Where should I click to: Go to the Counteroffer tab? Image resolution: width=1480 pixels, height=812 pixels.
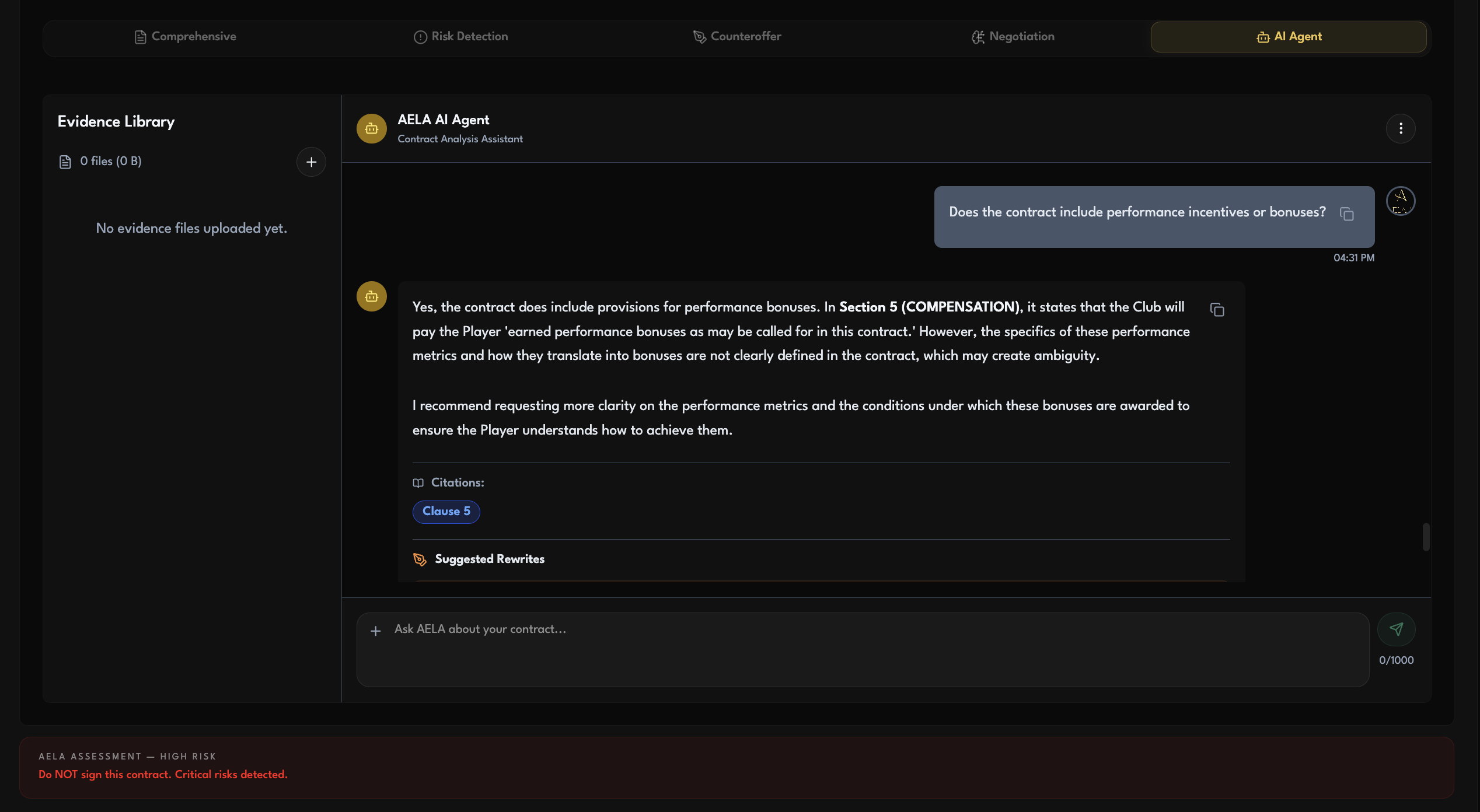[737, 37]
